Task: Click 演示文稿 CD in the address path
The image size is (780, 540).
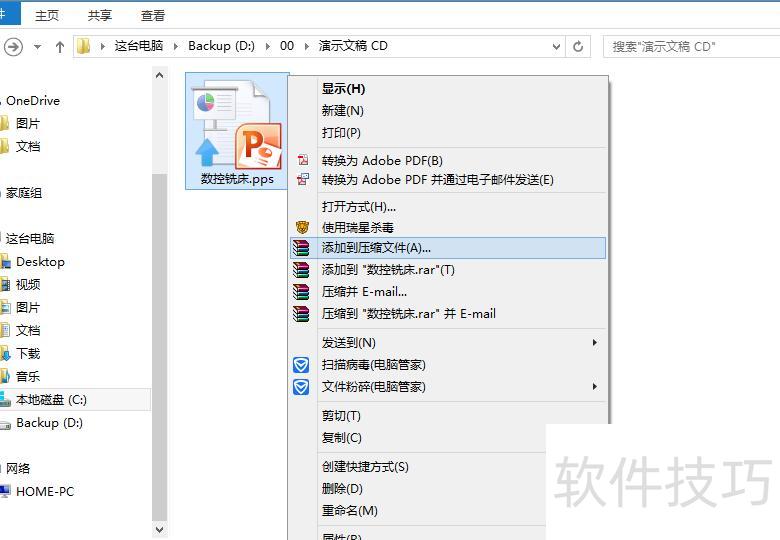Action: click(x=353, y=46)
